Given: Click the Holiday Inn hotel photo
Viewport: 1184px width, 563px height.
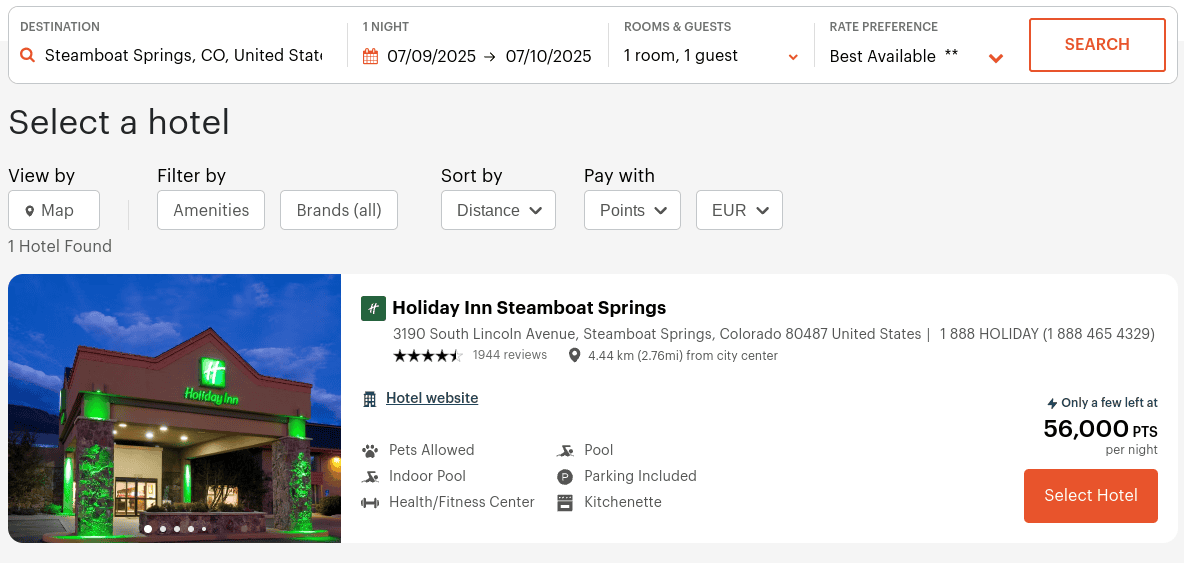Looking at the screenshot, I should pyautogui.click(x=174, y=408).
